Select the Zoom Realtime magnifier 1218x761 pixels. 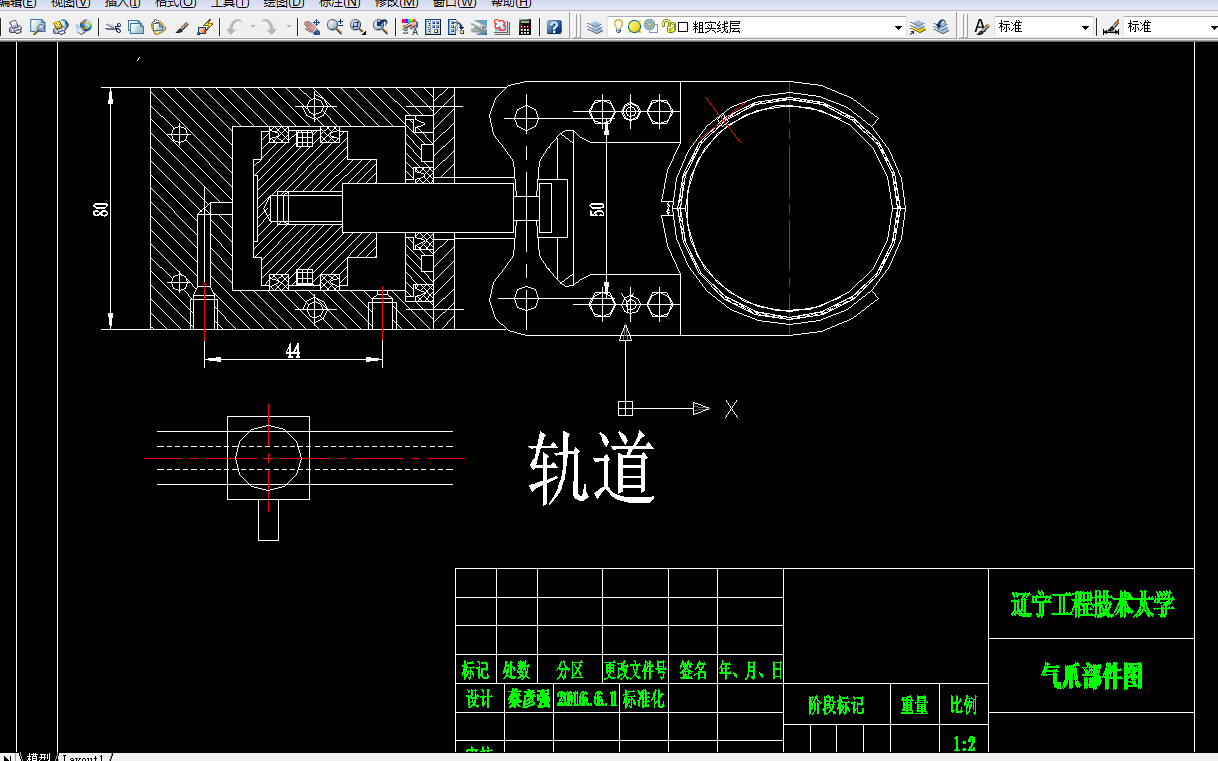coord(334,27)
